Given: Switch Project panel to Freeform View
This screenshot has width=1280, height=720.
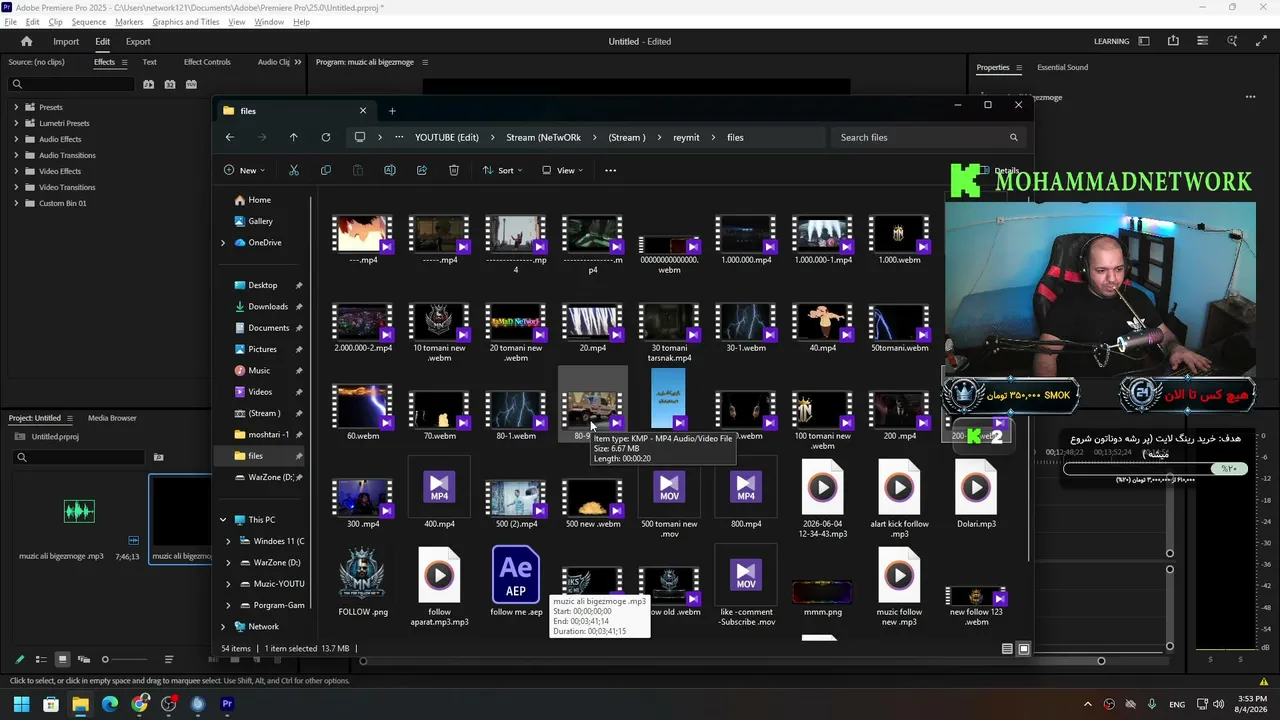Looking at the screenshot, I should [84, 659].
